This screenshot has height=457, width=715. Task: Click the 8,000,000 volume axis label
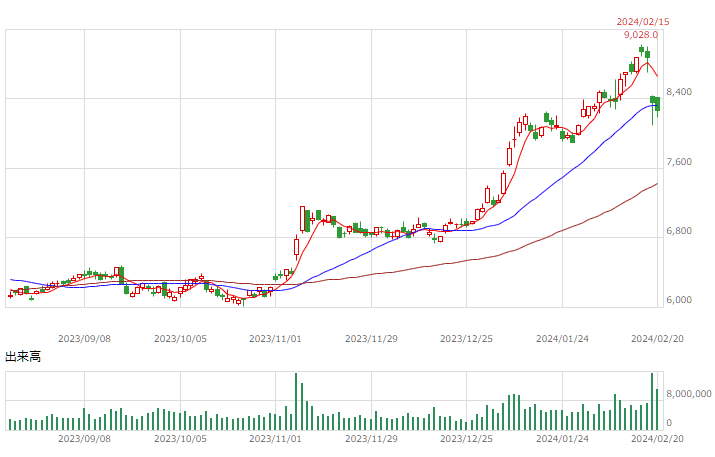coord(689,394)
